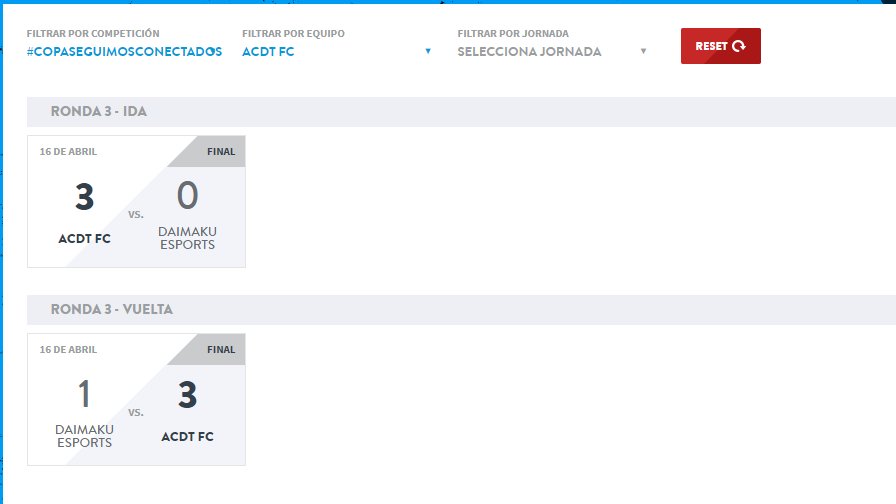Screen dimensions: 896x504
Task: Click the DAIMAKU ESPORTS name in Vuelta card
Action: pos(85,436)
